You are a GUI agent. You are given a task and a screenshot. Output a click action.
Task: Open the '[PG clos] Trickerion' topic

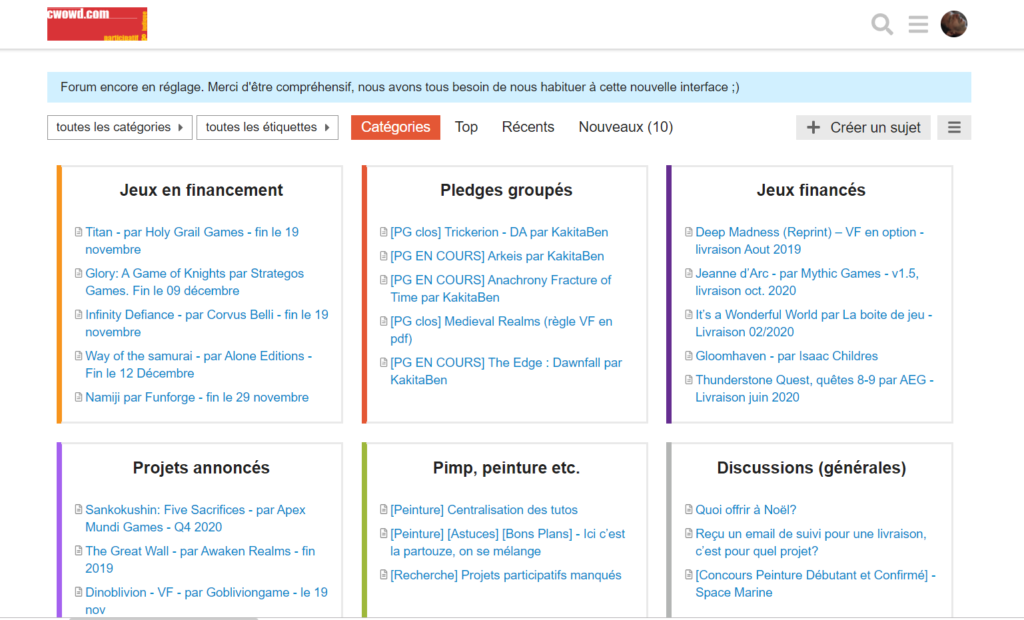499,232
